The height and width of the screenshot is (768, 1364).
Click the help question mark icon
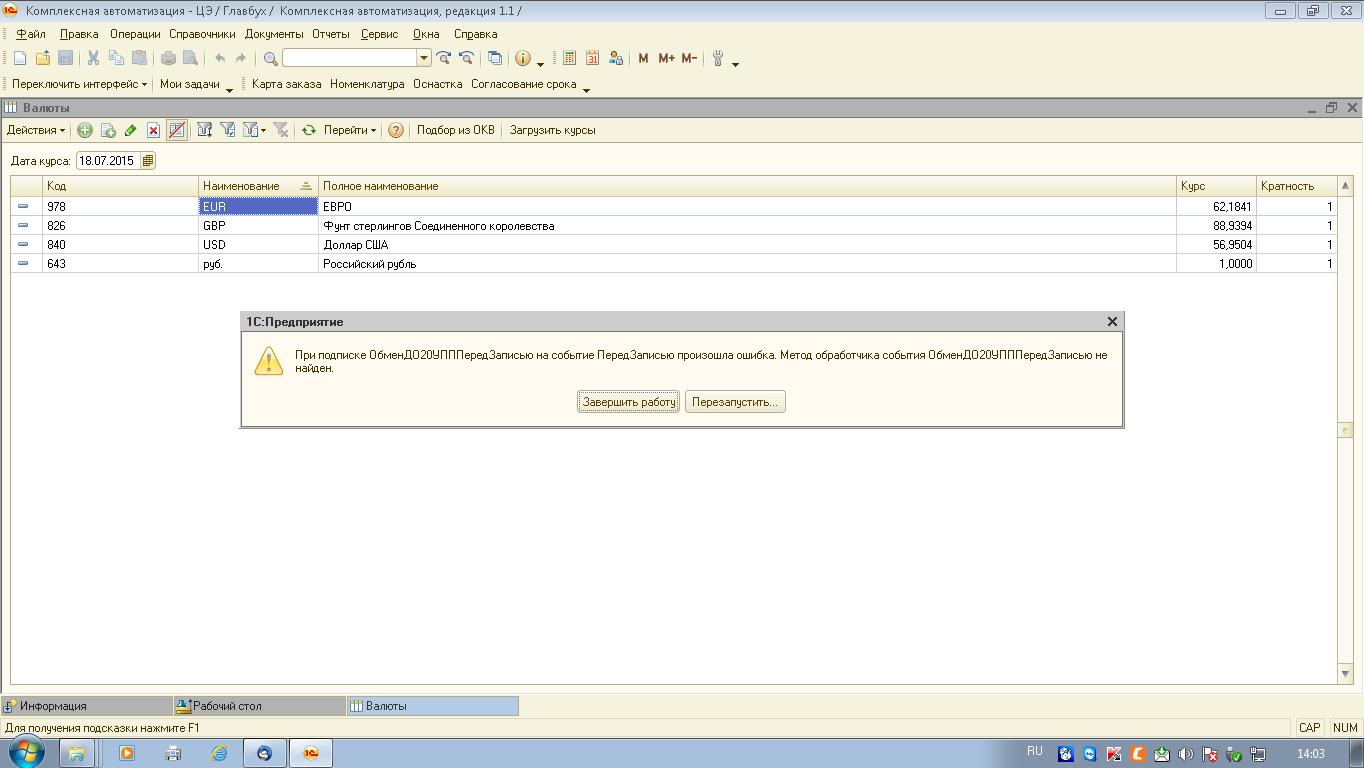(x=396, y=130)
